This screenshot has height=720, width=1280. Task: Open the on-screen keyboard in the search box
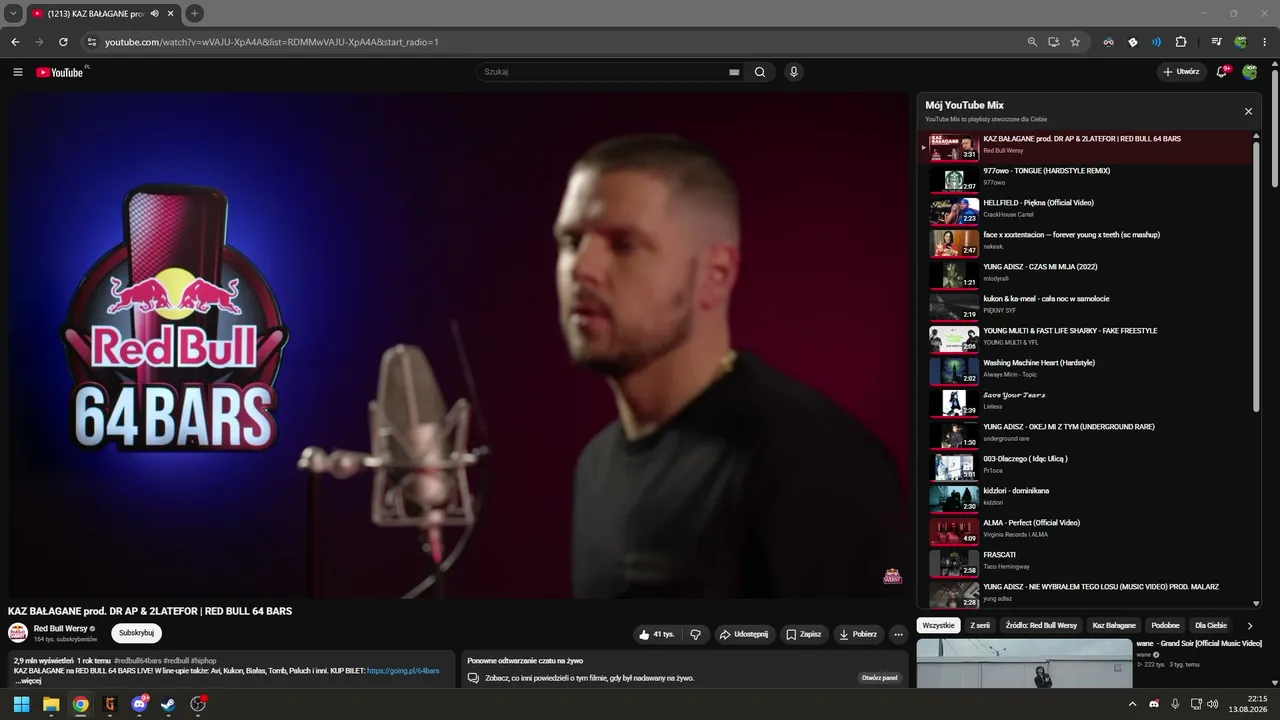734,72
